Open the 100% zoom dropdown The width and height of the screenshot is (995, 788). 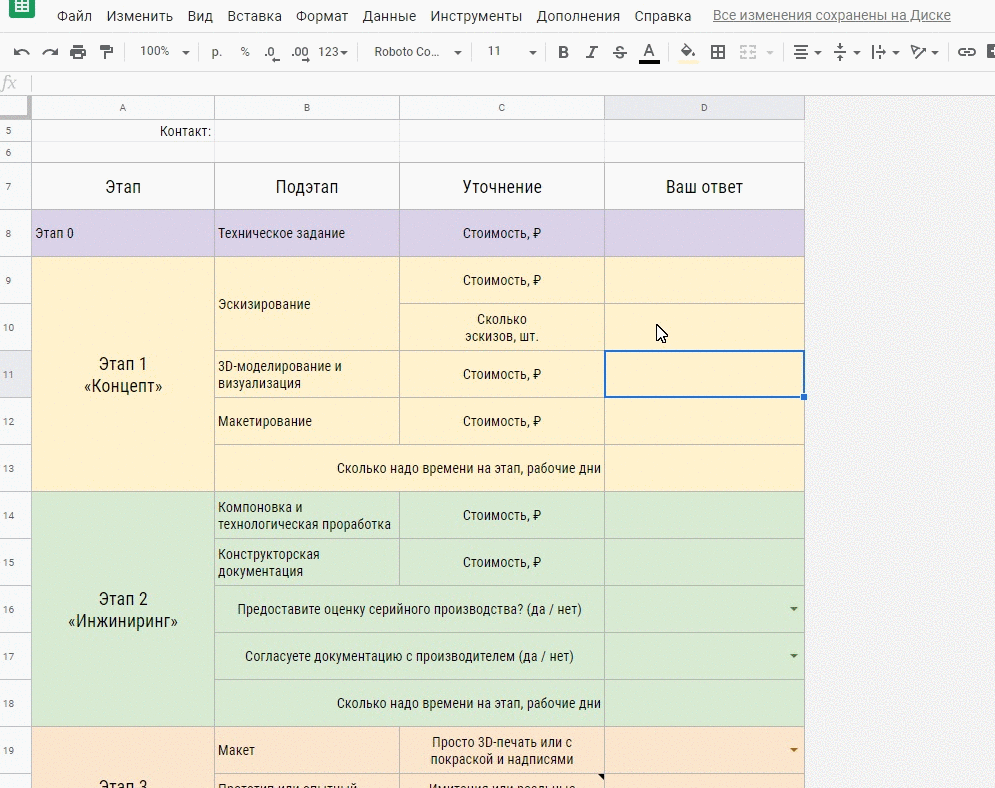[162, 52]
